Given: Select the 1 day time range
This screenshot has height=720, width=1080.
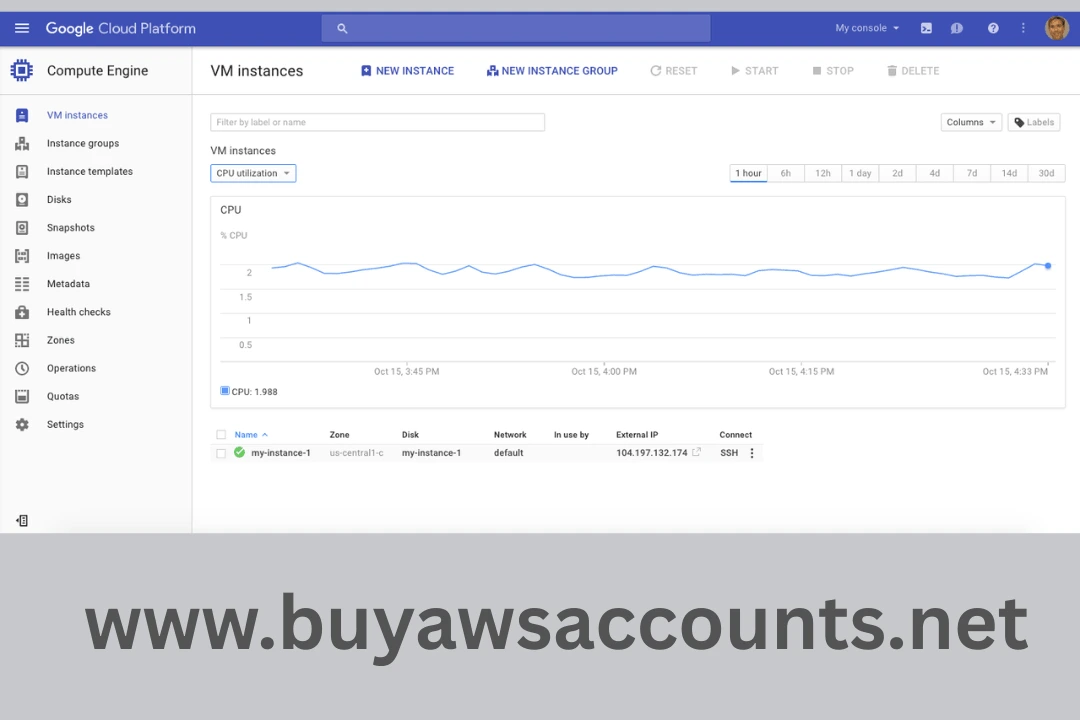Looking at the screenshot, I should point(860,173).
